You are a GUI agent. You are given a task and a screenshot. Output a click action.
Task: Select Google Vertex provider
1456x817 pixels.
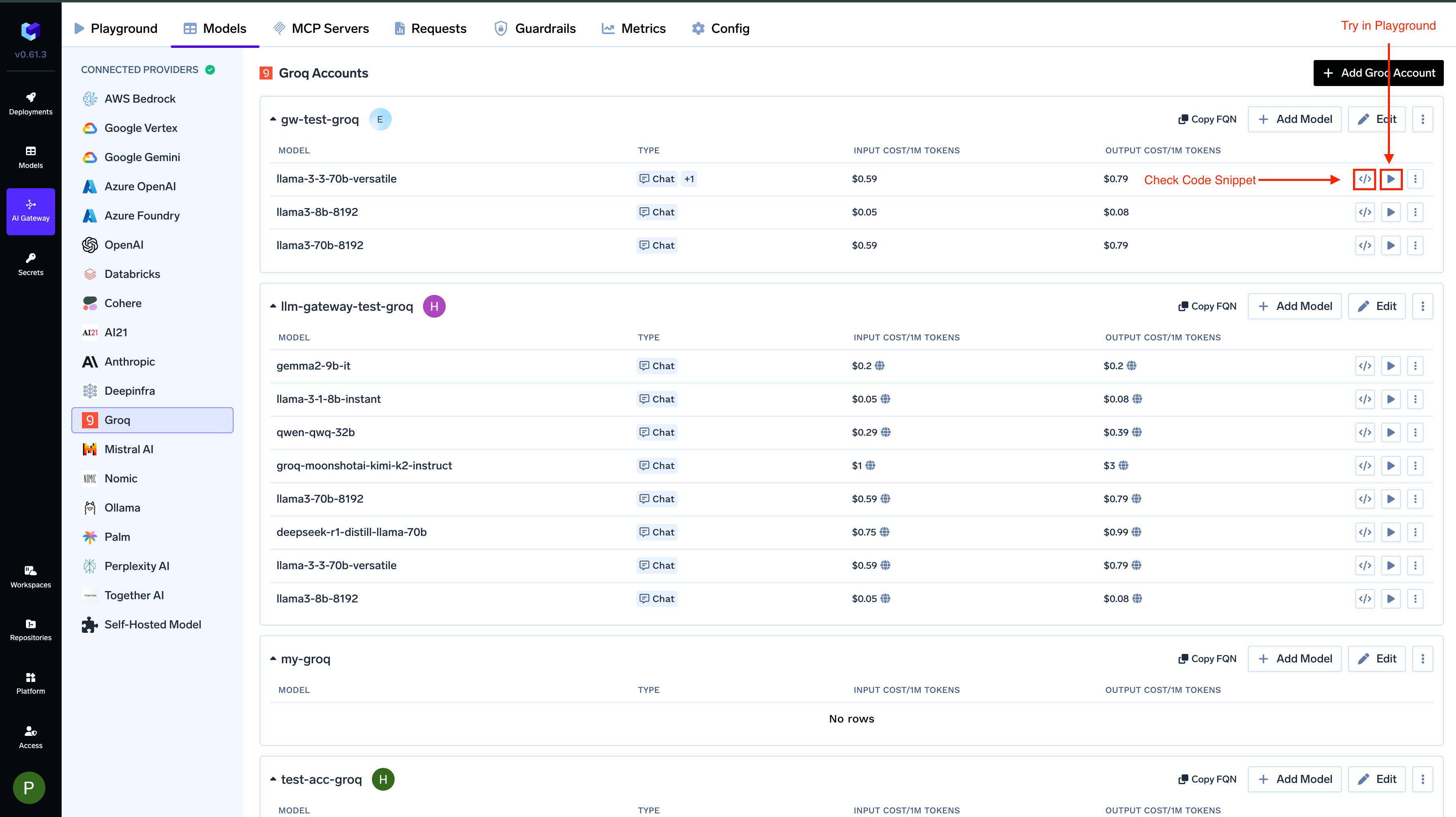[x=152, y=128]
